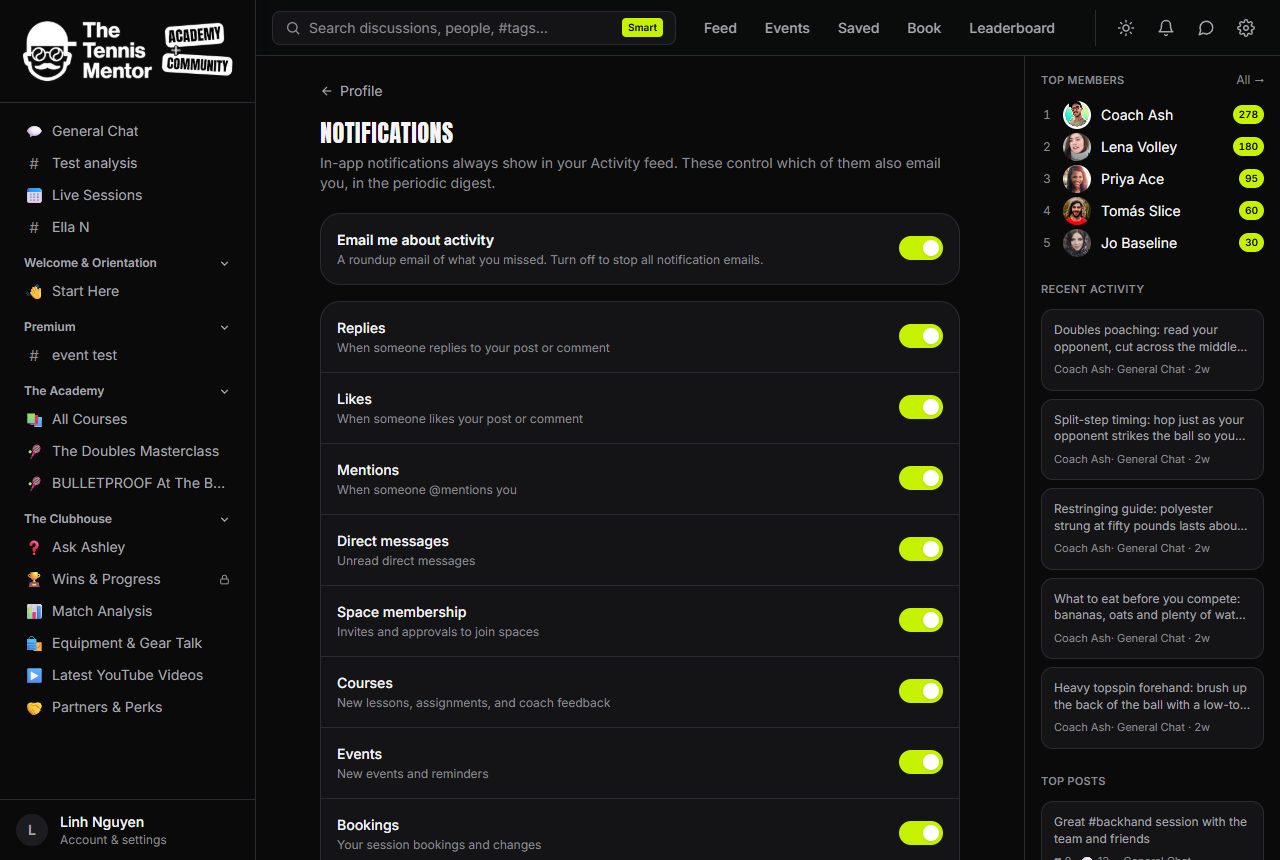Go back to Profile link
The image size is (1280, 860).
pos(352,91)
